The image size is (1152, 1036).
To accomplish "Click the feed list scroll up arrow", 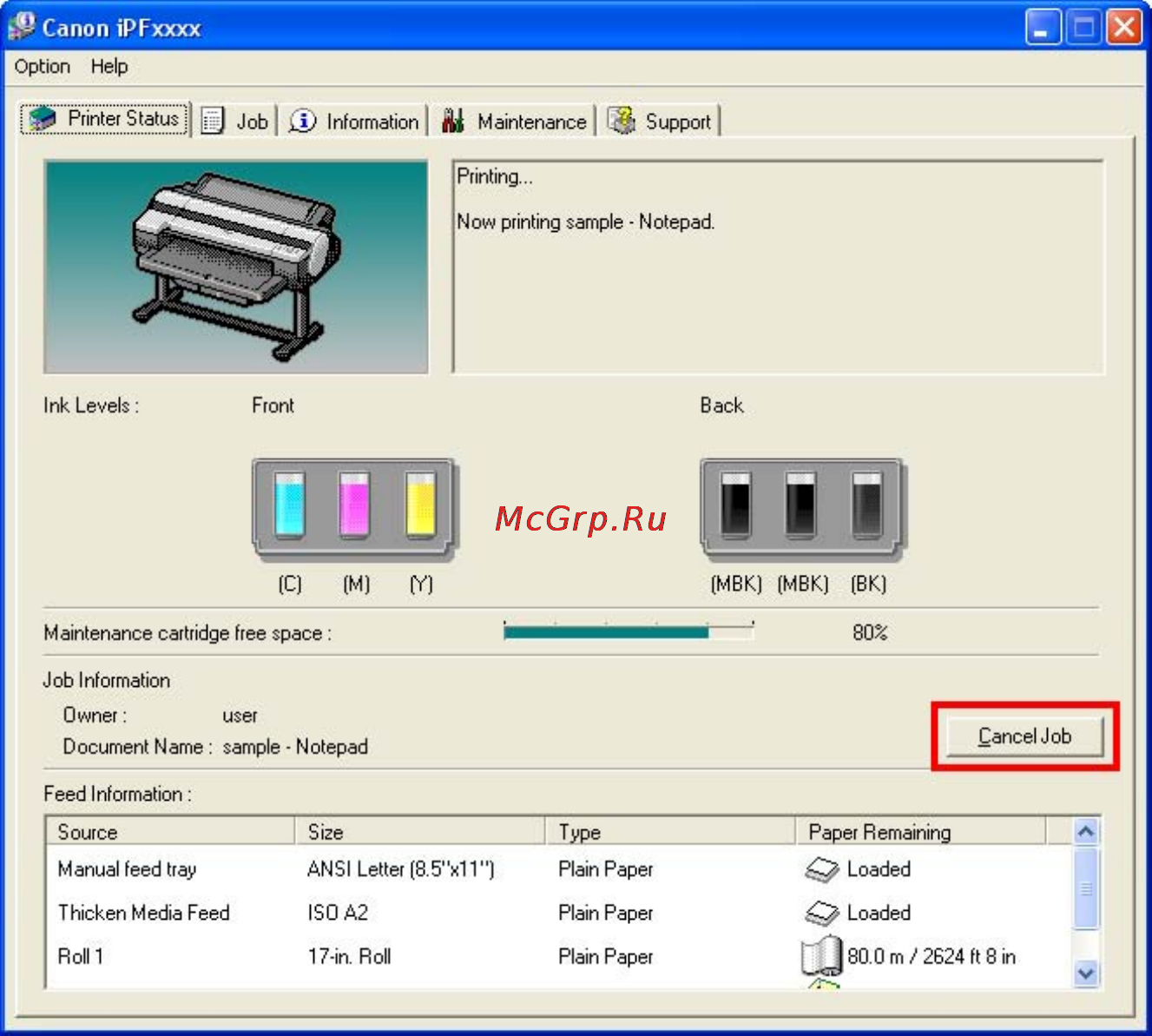I will coord(1086,832).
